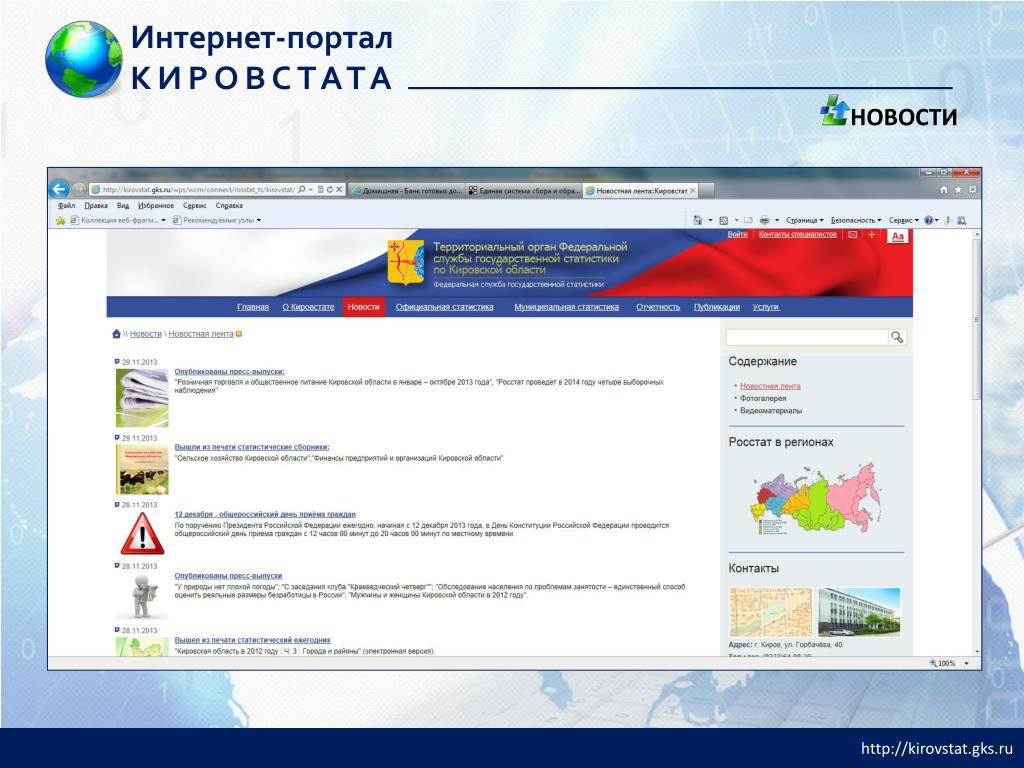This screenshot has height=768, width=1024.
Task: Click the Kirov coat of arms logo
Action: 406,263
